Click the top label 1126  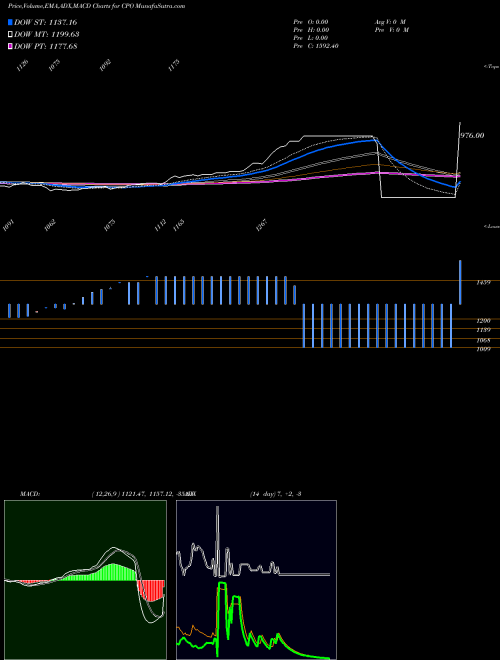(x=22, y=65)
